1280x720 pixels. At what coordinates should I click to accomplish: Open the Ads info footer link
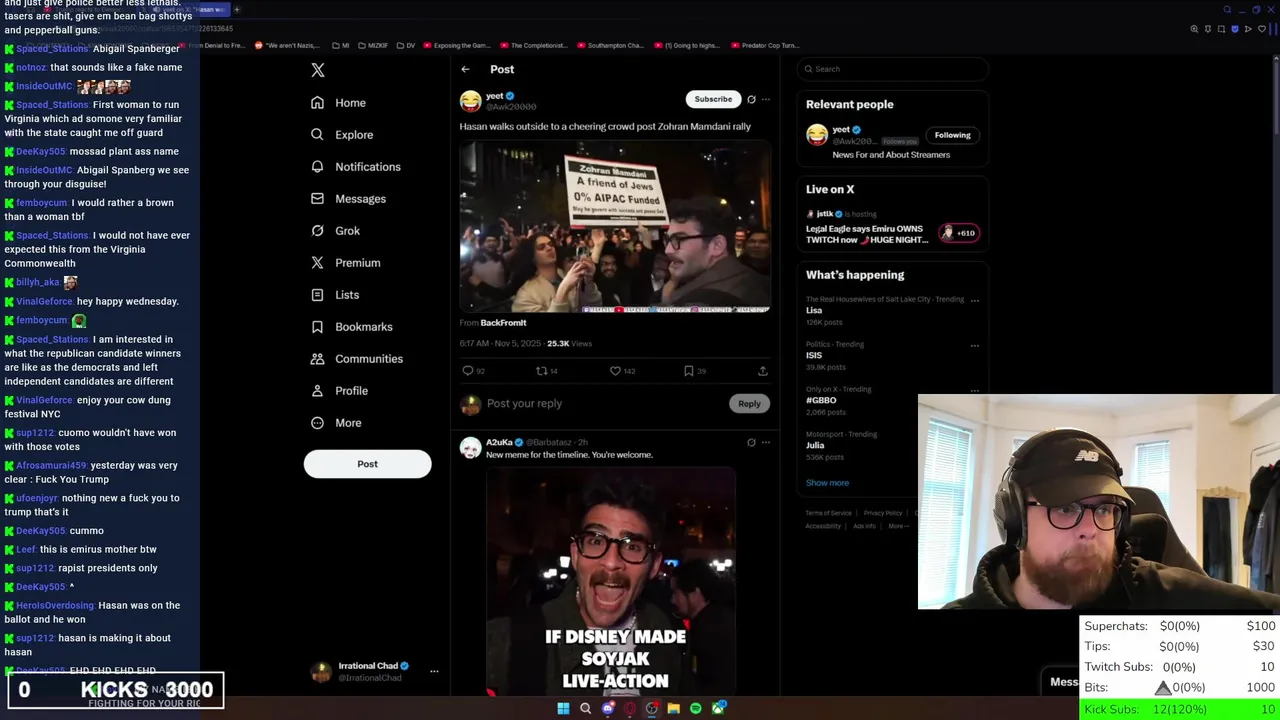tap(864, 526)
